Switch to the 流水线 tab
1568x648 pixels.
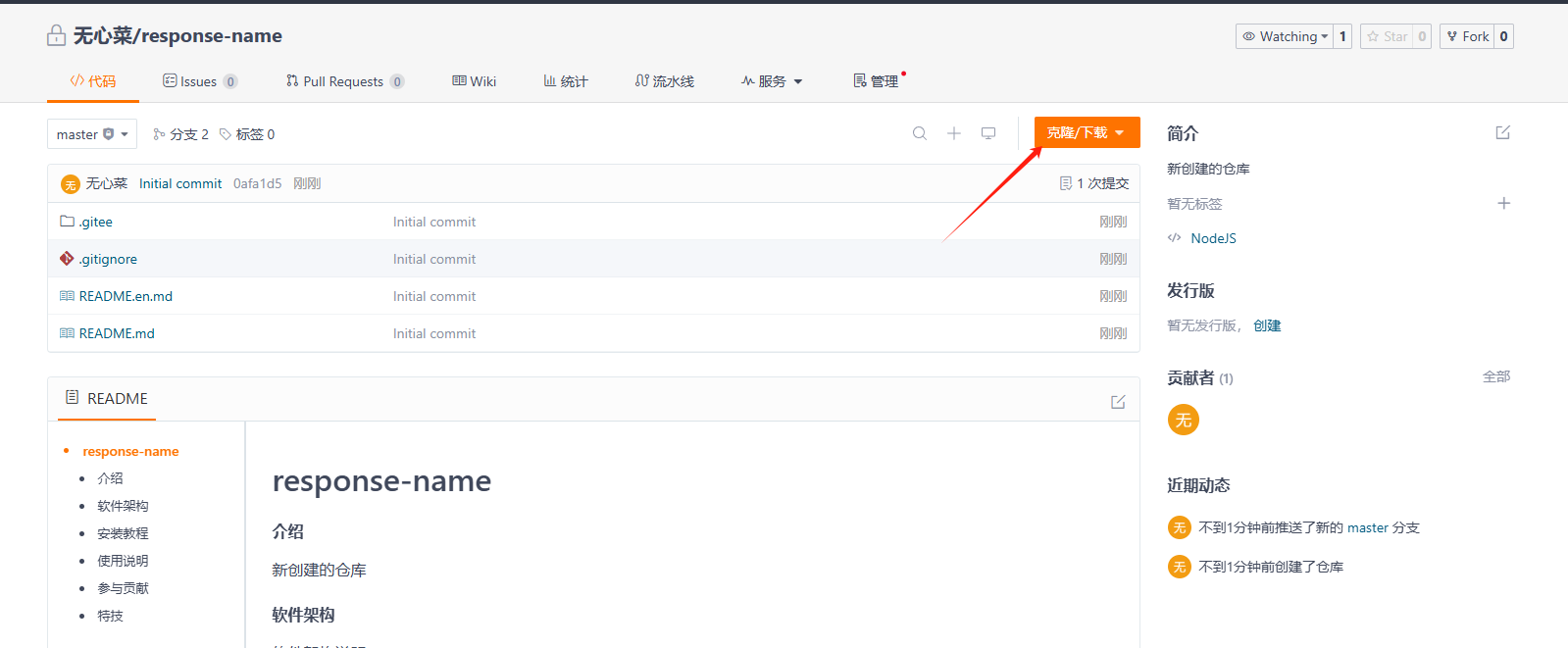665,81
